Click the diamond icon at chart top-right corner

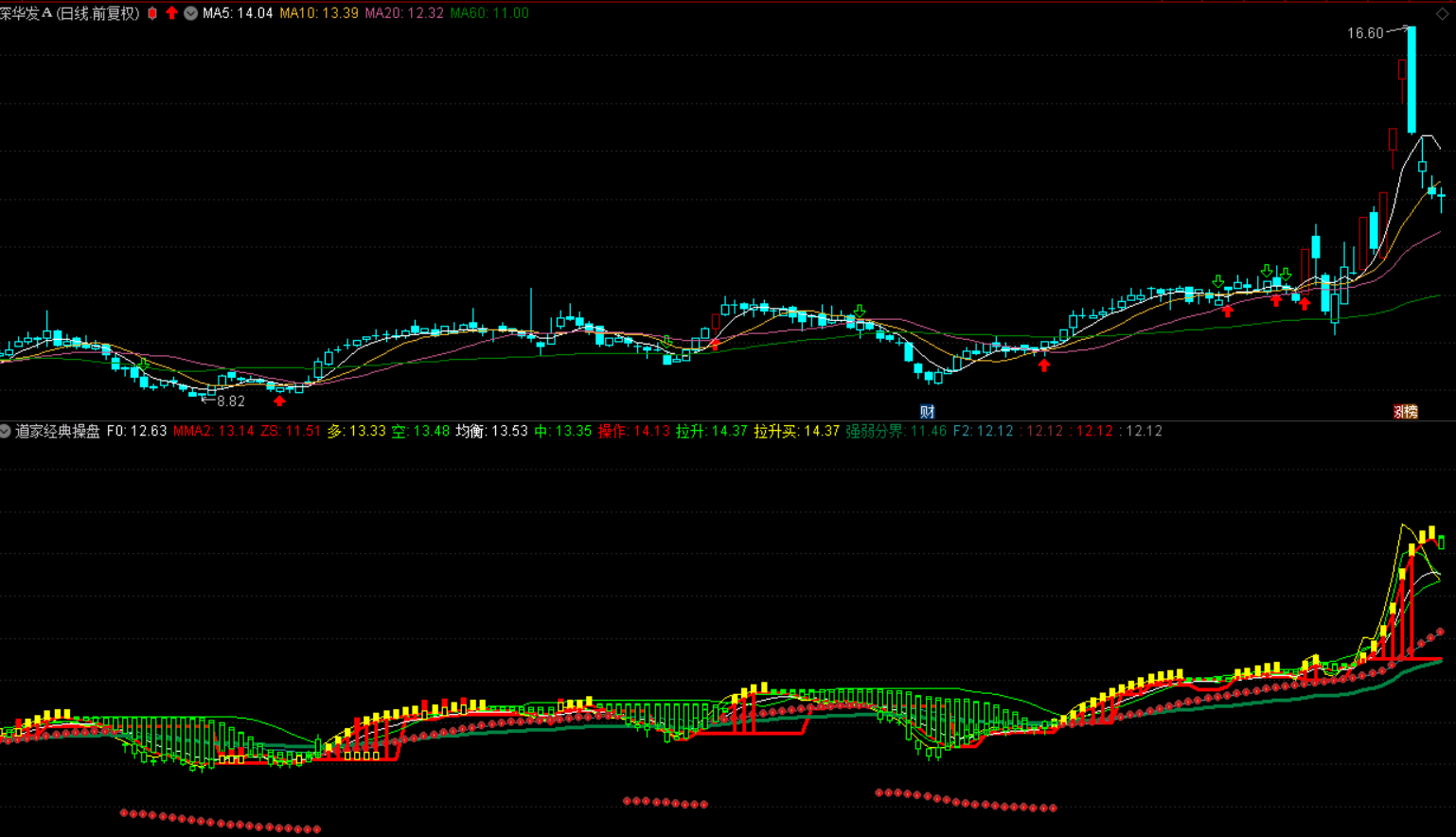1442,13
